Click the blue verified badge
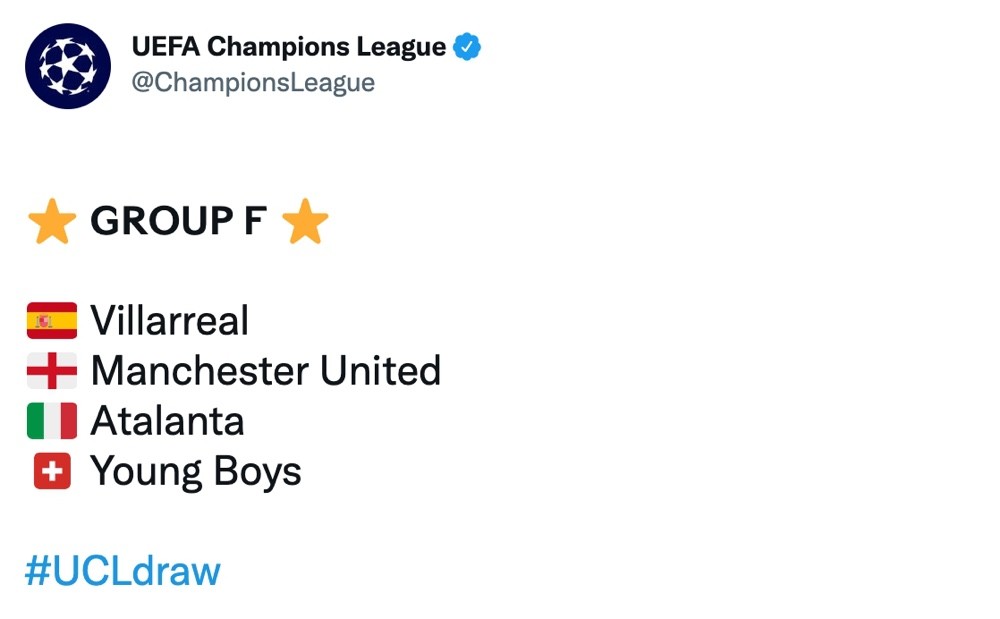 point(467,47)
